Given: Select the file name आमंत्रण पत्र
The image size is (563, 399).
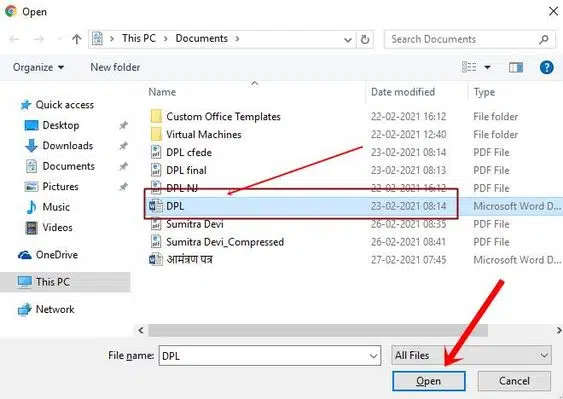Looking at the screenshot, I should tap(190, 260).
